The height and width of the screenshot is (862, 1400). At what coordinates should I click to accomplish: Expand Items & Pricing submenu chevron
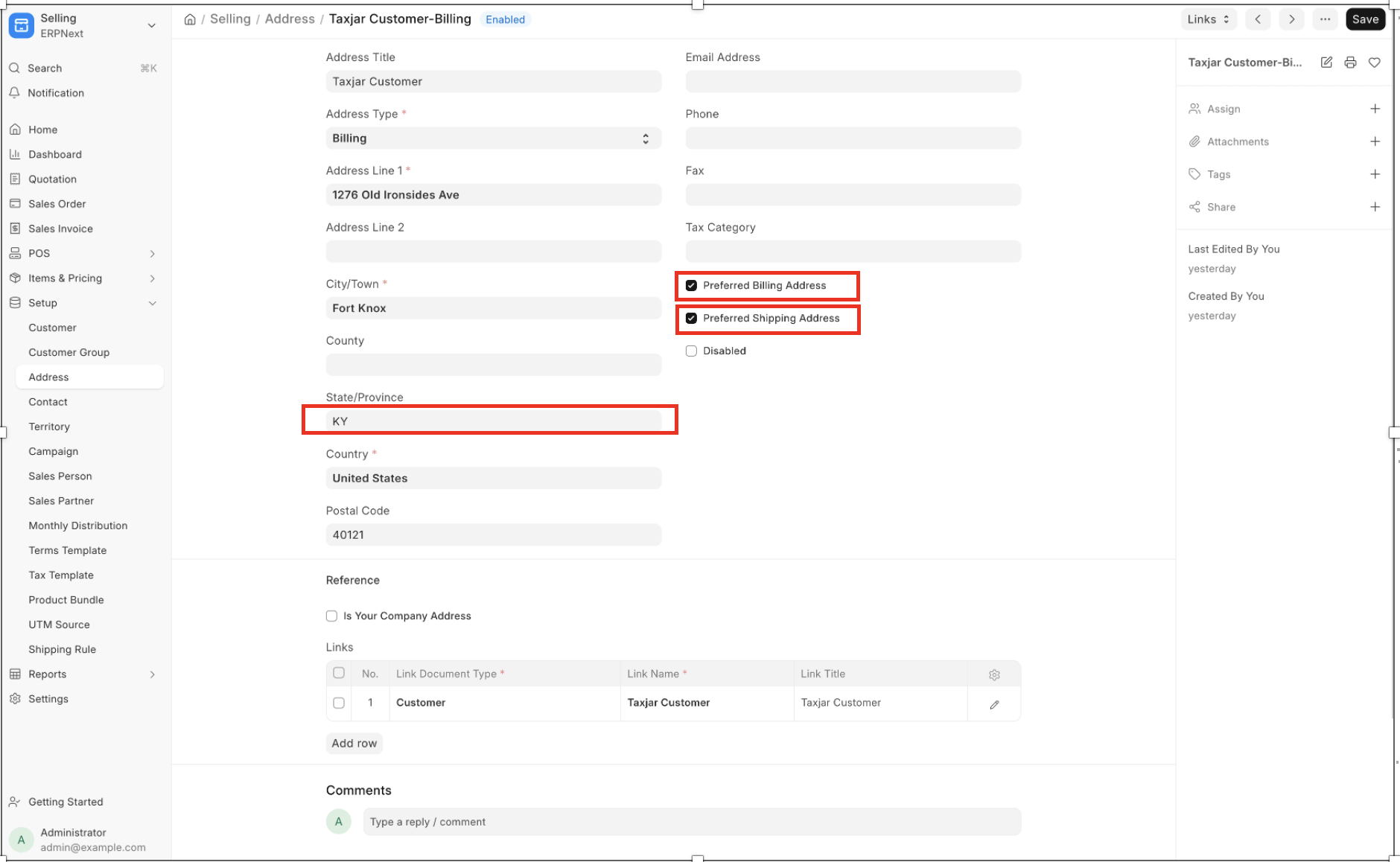tap(152, 278)
